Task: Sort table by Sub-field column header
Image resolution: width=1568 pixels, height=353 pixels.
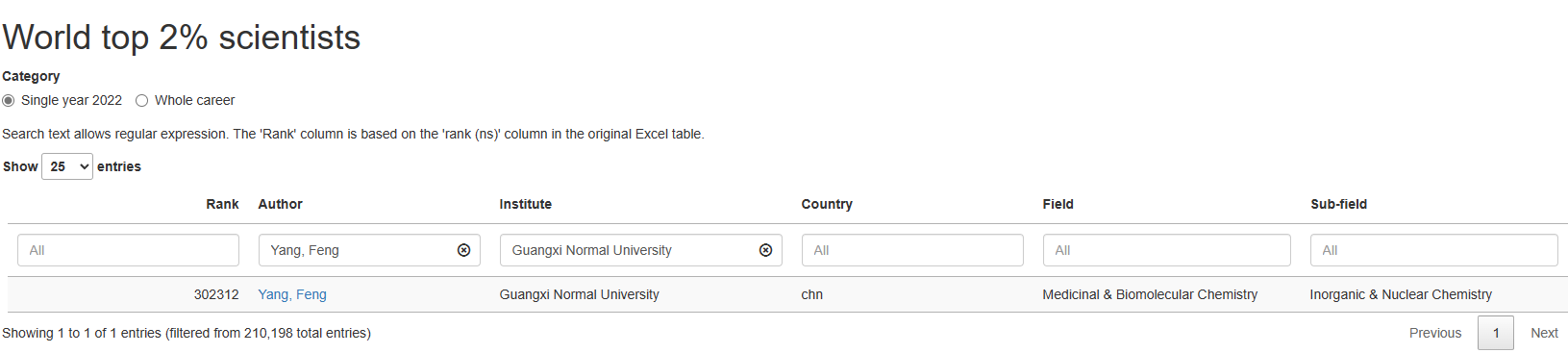Action: tap(1338, 204)
